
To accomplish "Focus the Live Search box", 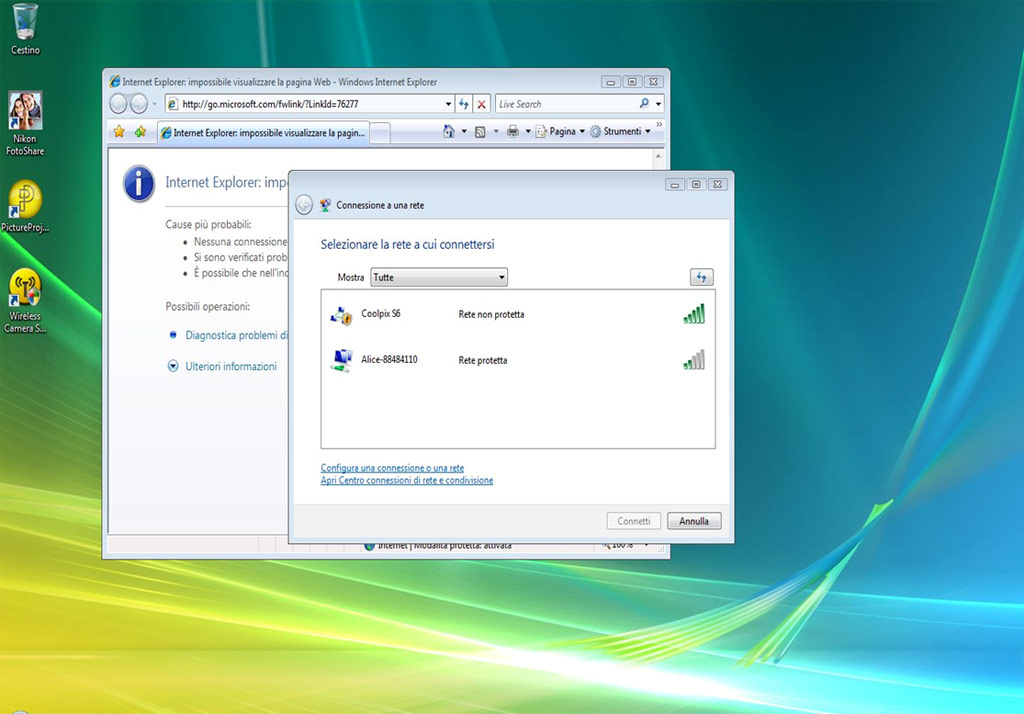I will click(x=567, y=104).
